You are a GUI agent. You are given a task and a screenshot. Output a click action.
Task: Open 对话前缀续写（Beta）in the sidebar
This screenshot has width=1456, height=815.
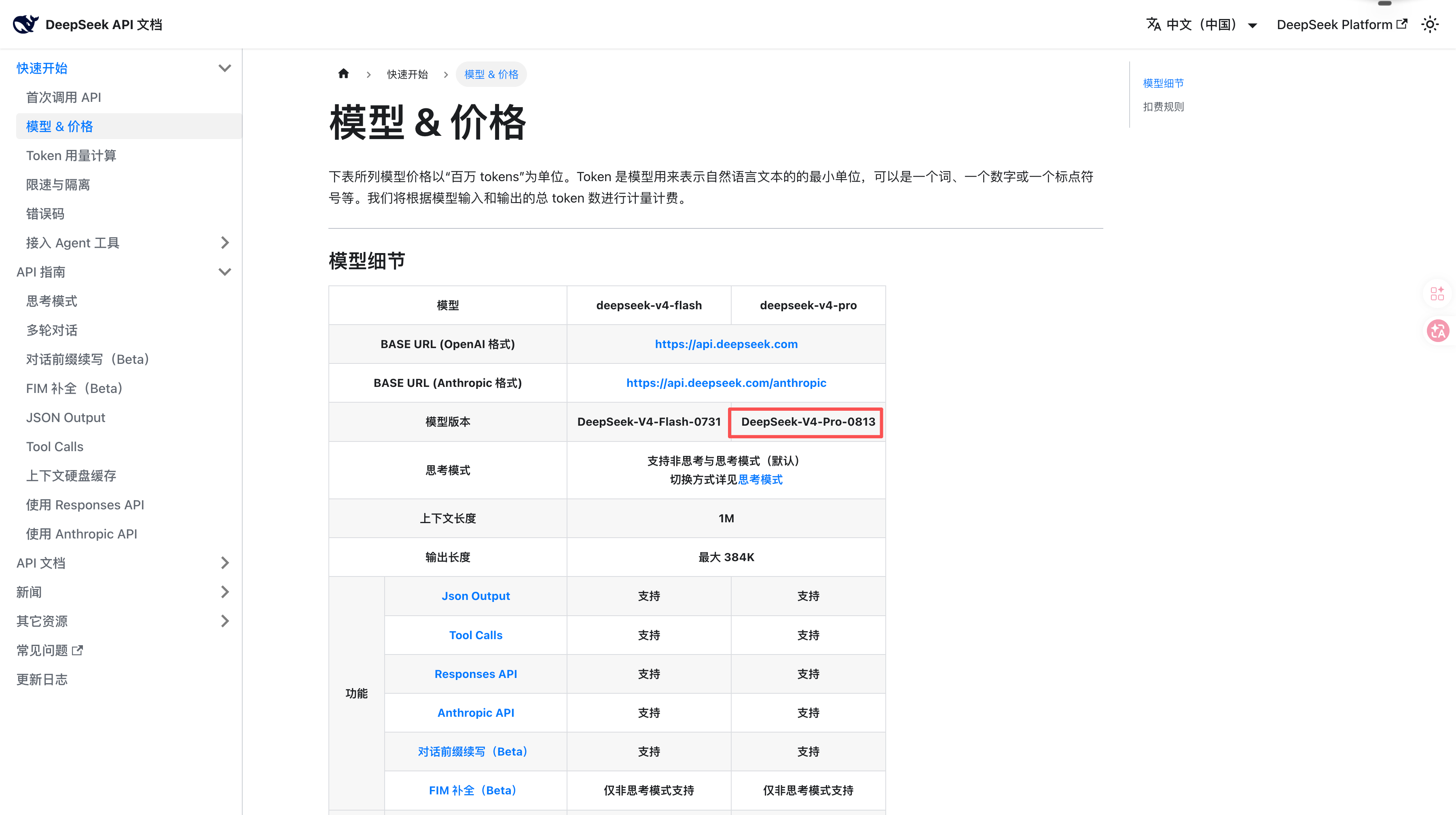coord(88,359)
